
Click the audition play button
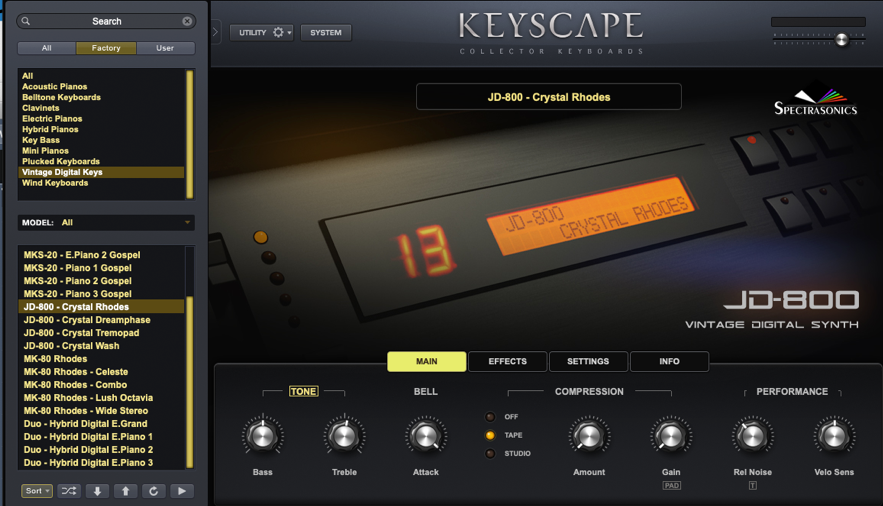click(181, 491)
